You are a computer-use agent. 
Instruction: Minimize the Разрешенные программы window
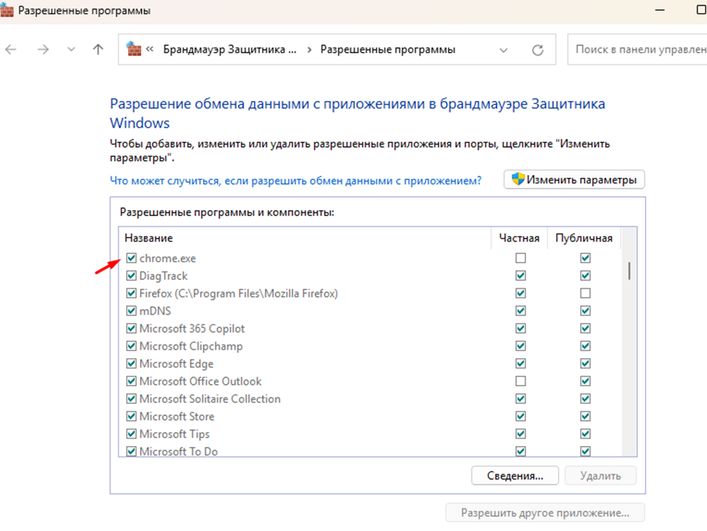(660, 10)
